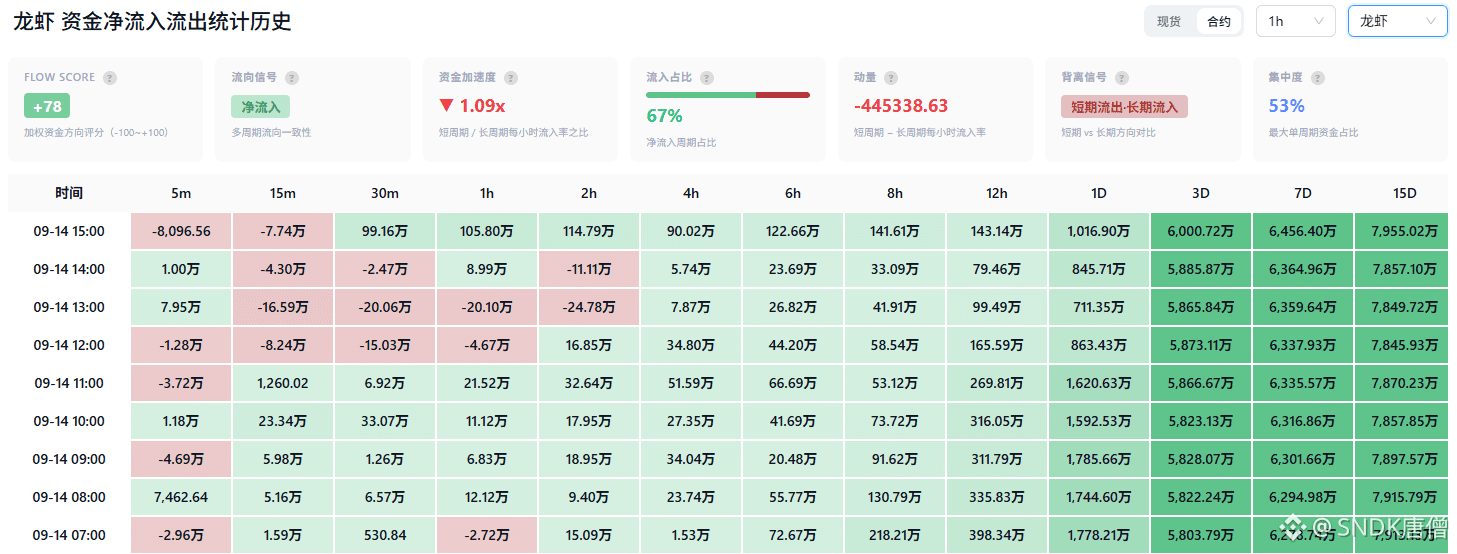Click question mark icon beside 集中度
Screen dimensions: 1457x554
(1317, 78)
